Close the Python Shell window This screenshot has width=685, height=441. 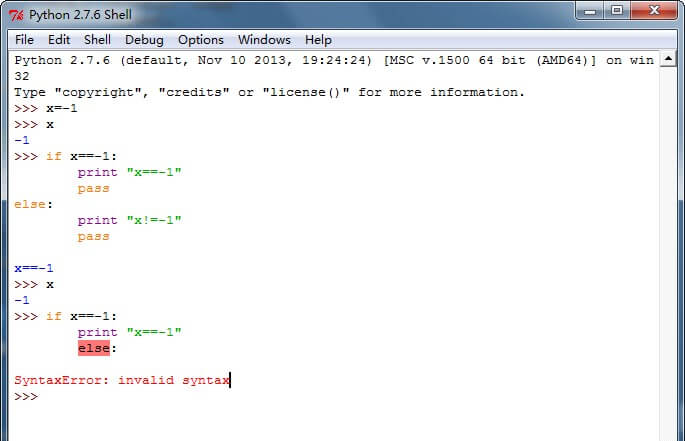click(x=654, y=10)
